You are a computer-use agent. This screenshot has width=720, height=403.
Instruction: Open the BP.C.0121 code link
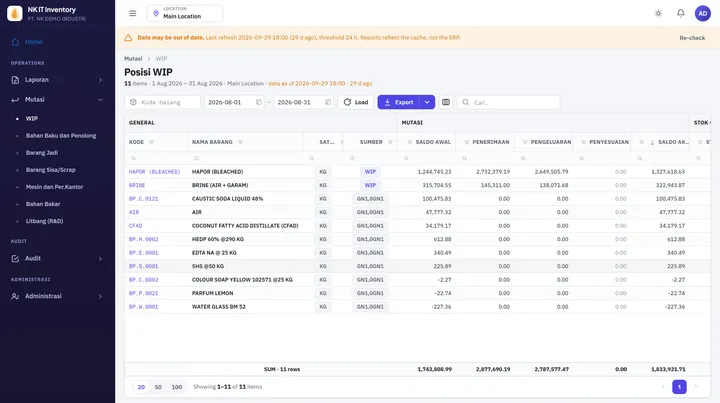point(143,199)
